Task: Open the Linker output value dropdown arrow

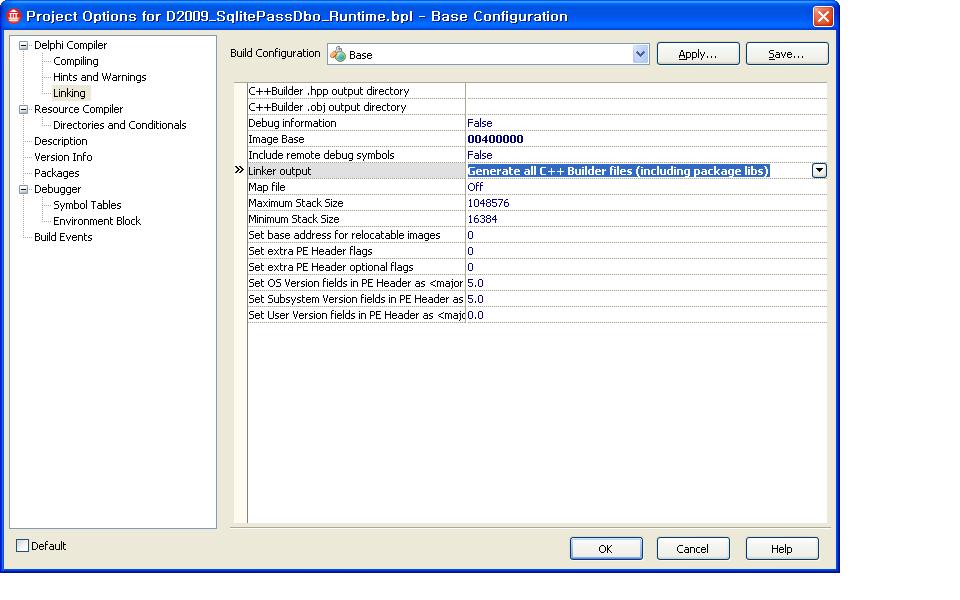Action: pos(819,171)
